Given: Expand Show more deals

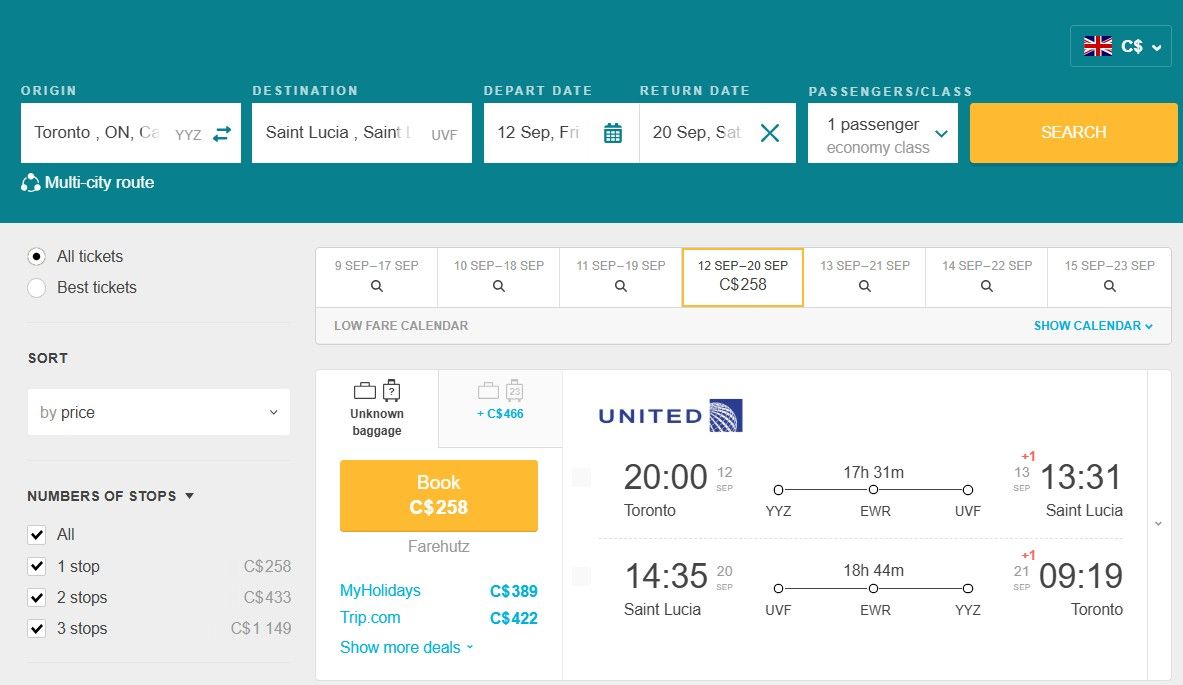Looking at the screenshot, I should 406,647.
